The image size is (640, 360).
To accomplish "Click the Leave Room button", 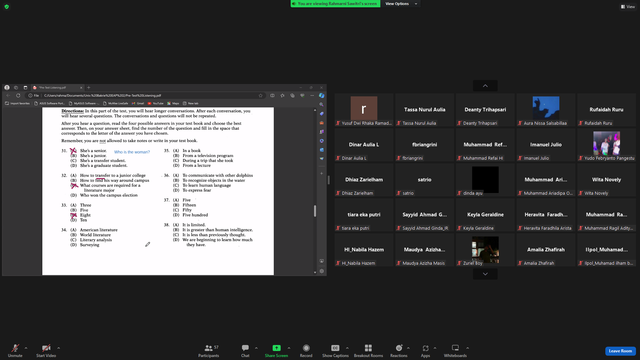I will coord(620,351).
